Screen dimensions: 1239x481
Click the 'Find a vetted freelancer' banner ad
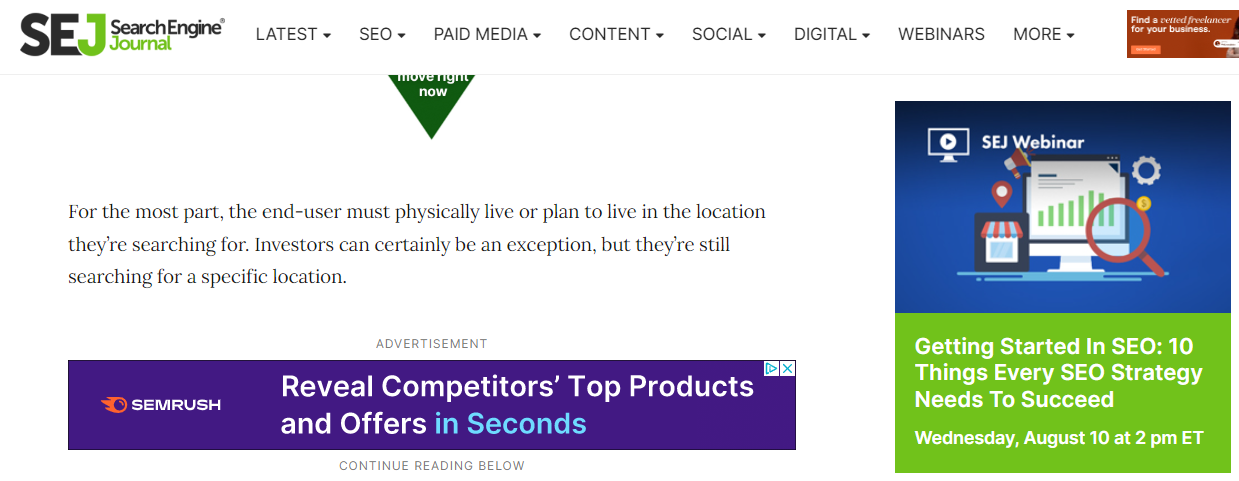[1182, 34]
